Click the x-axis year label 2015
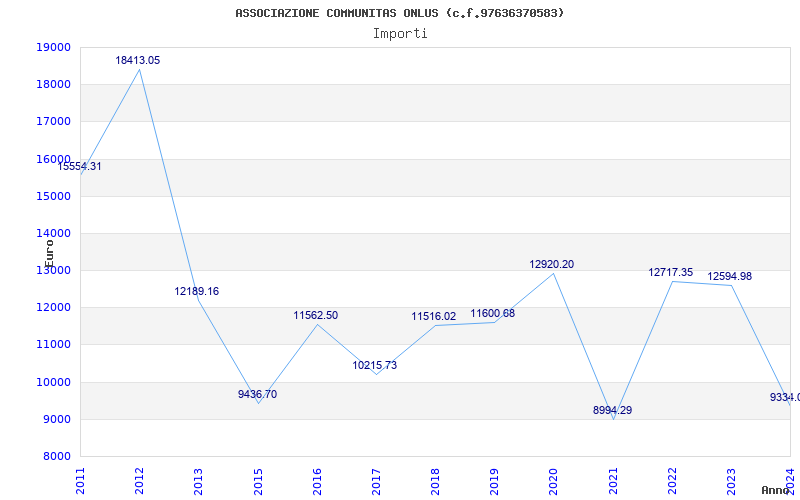This screenshot has height=500, width=800. (x=258, y=481)
